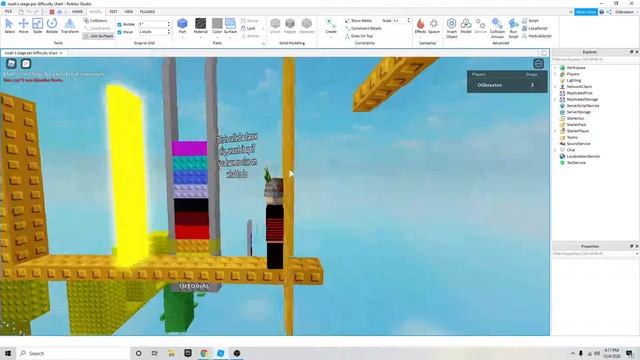Click the Explorer filter search box
Viewport: 640px width, 360px height.
tap(595, 60)
